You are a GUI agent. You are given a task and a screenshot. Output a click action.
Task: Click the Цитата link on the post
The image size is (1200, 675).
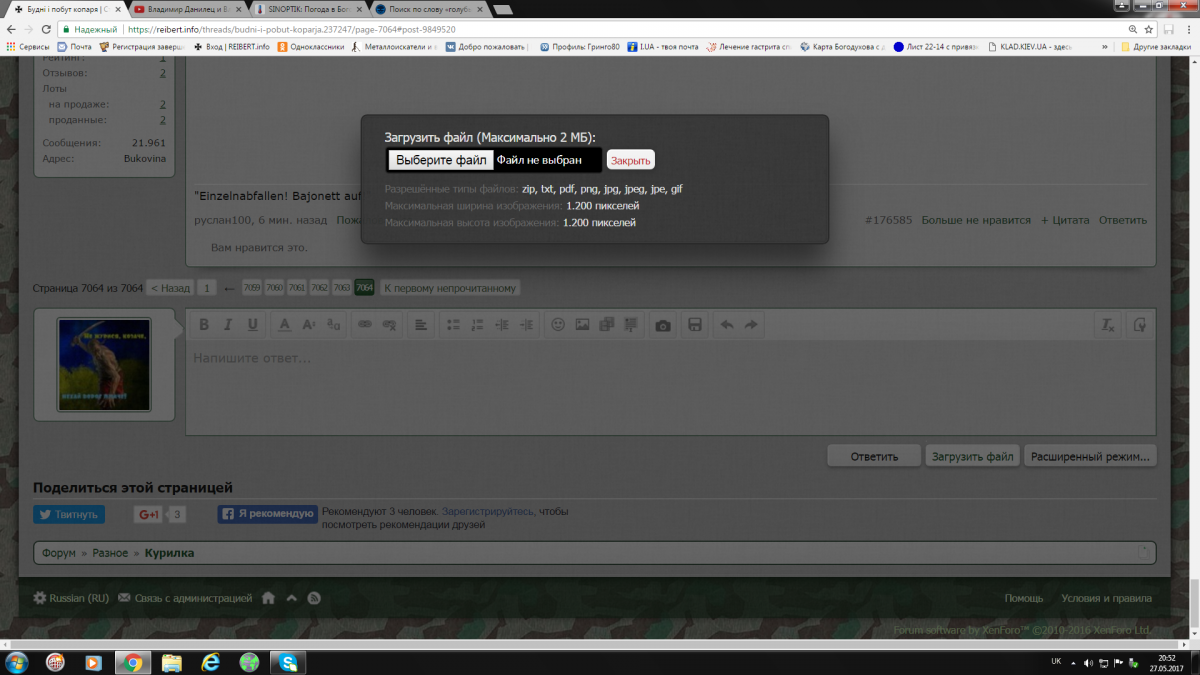click(x=1065, y=220)
